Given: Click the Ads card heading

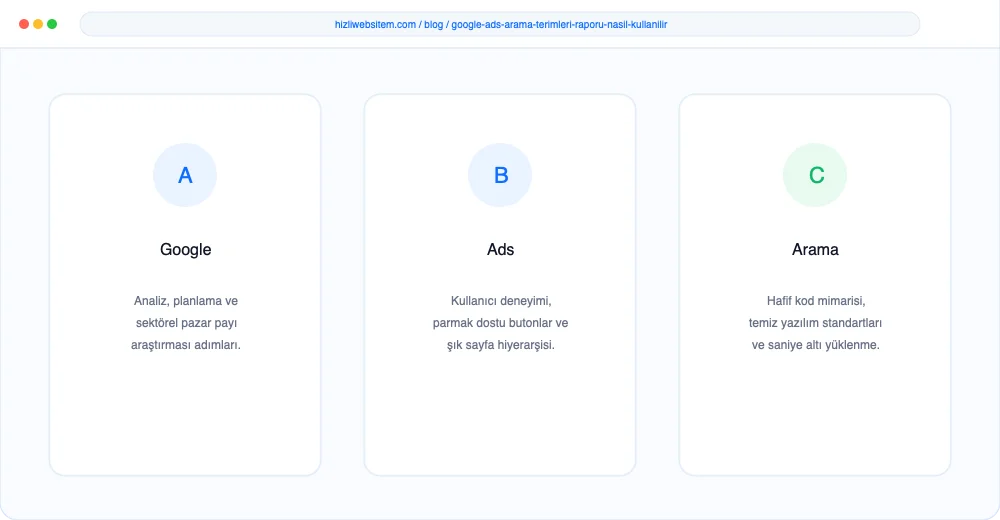Looking at the screenshot, I should click(501, 249).
